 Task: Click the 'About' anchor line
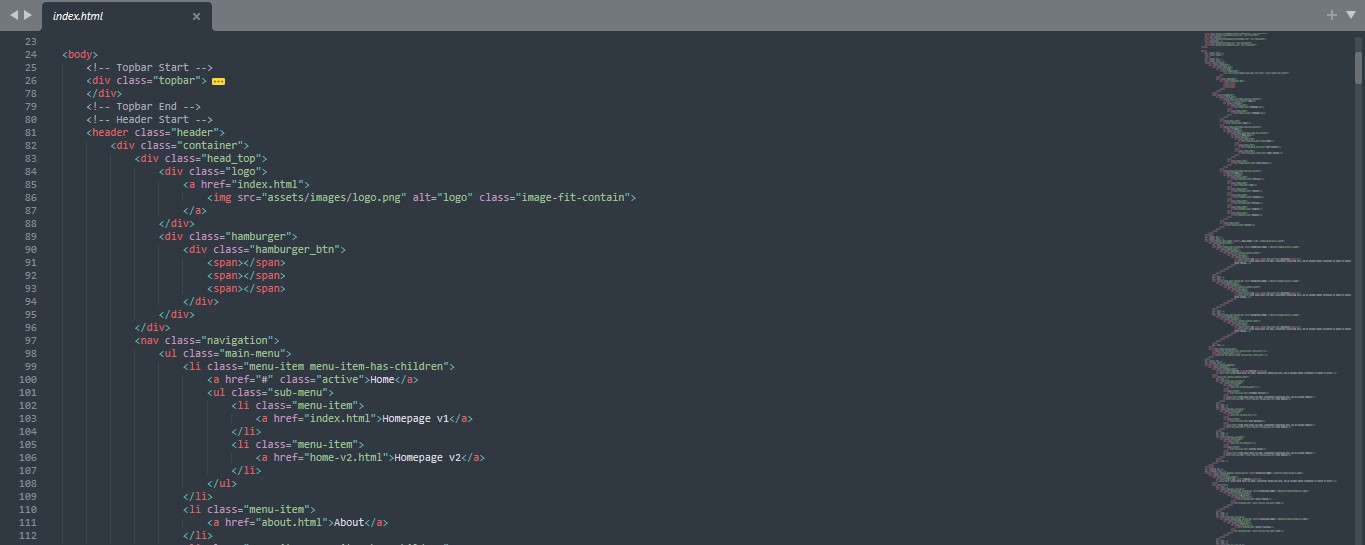[297, 522]
